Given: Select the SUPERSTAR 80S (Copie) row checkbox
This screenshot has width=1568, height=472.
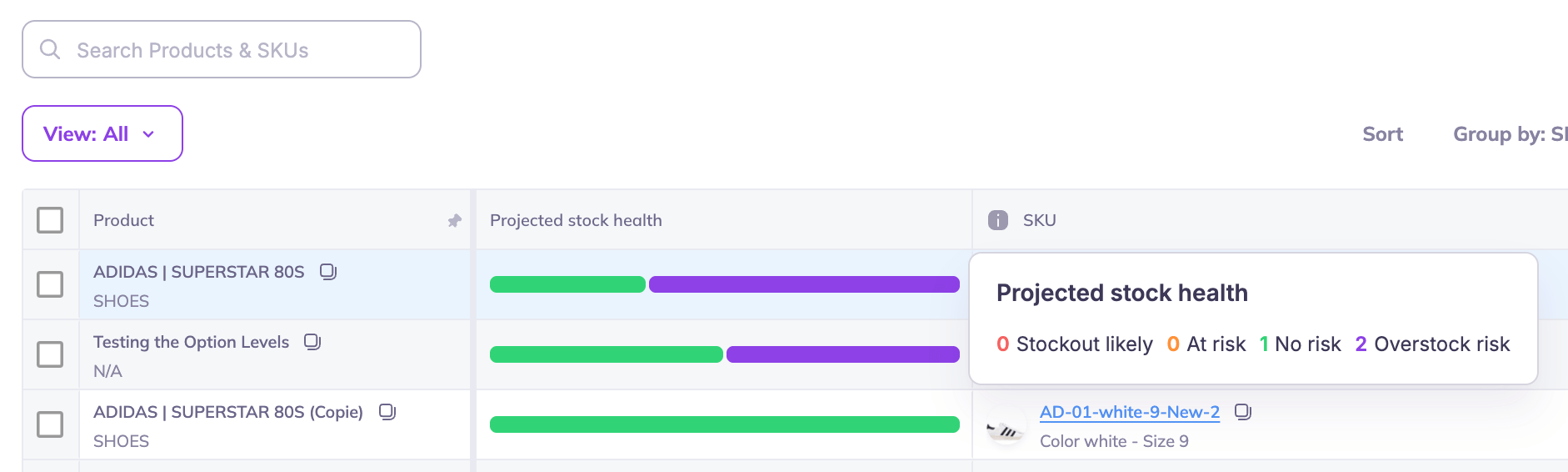Looking at the screenshot, I should (50, 424).
